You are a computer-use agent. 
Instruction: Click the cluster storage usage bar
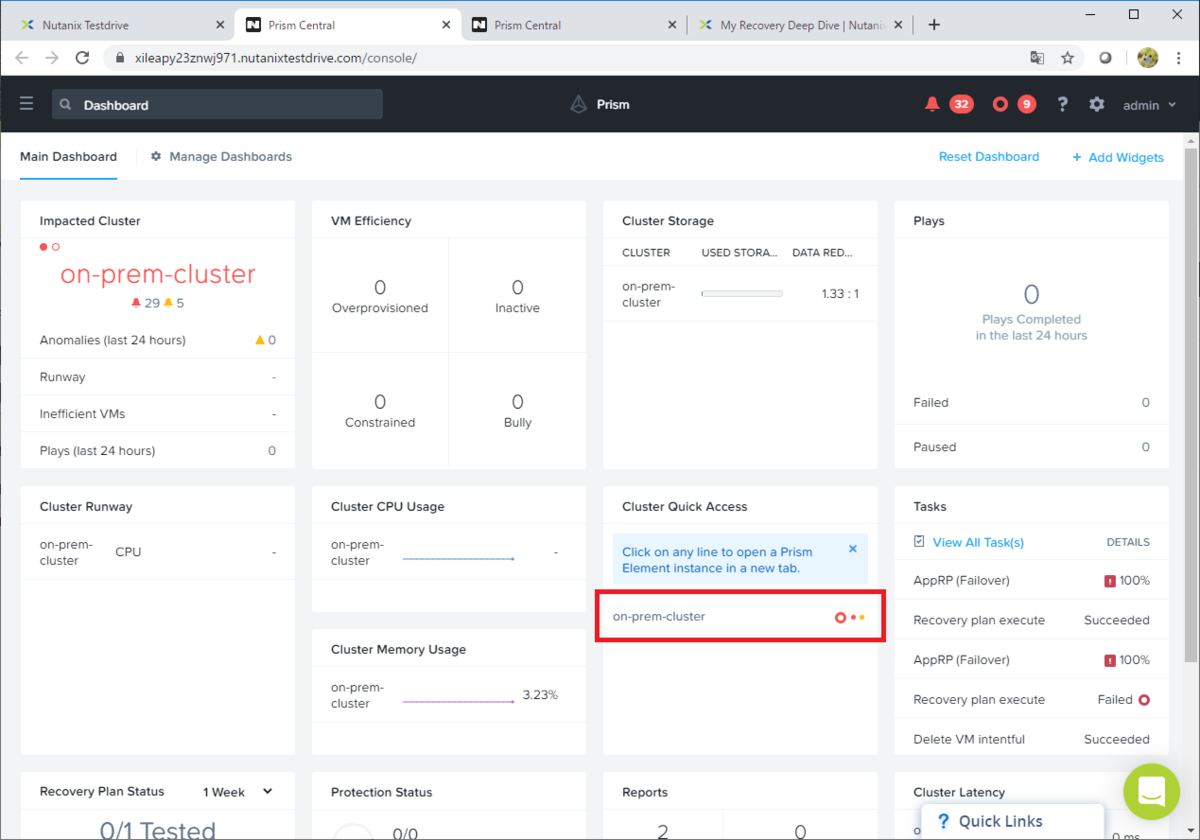click(x=742, y=294)
